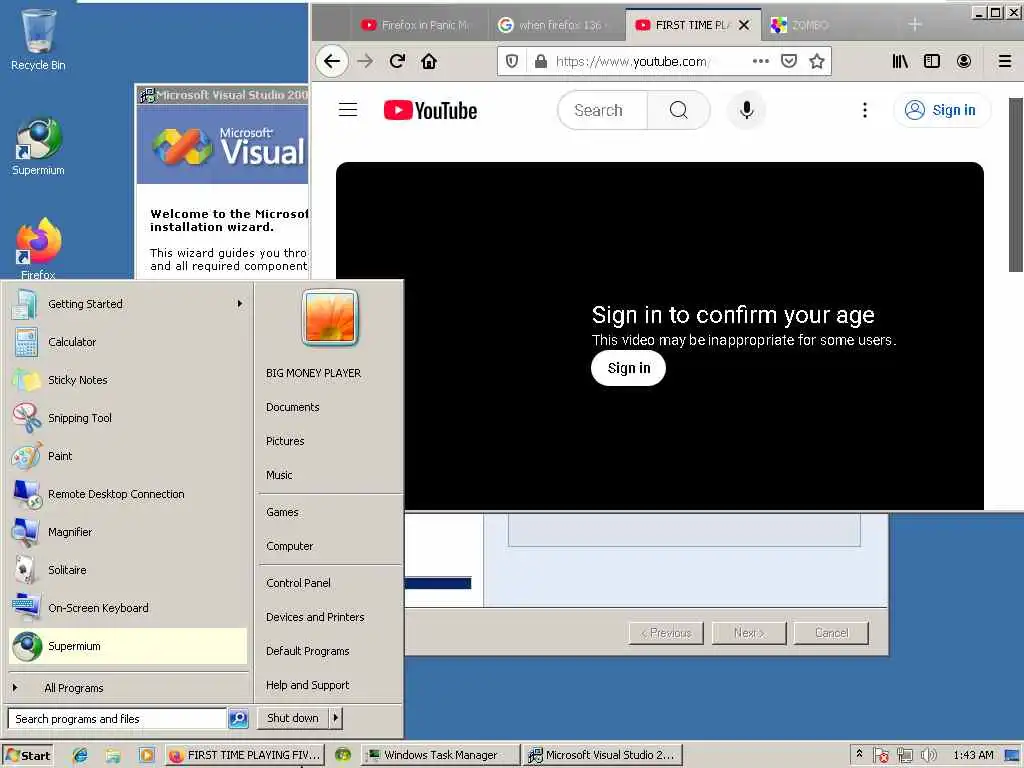This screenshot has height=768, width=1024.
Task: Click the Search programs and files box
Action: pos(117,719)
